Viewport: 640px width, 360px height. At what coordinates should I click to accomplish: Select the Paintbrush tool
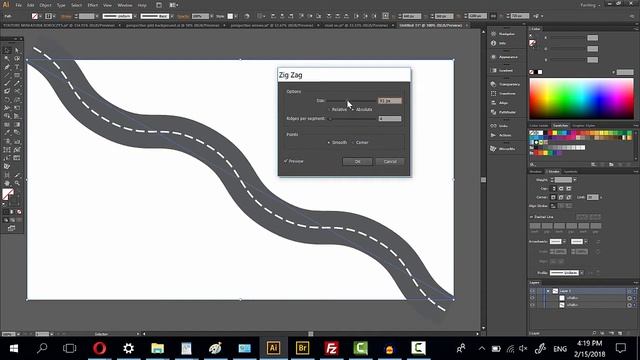(x=7, y=83)
